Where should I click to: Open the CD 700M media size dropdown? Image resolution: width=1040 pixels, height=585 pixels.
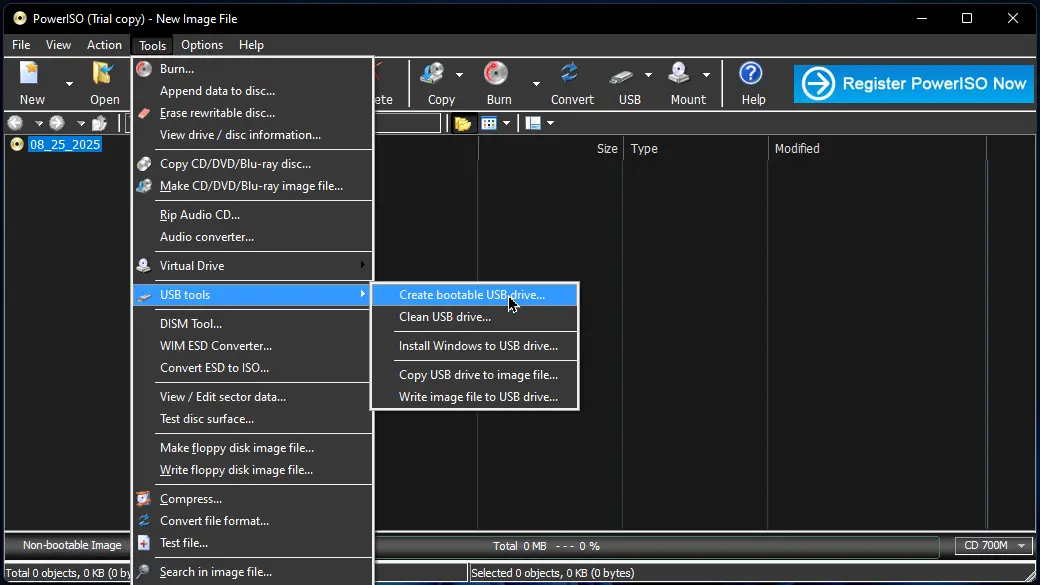[x=992, y=546]
